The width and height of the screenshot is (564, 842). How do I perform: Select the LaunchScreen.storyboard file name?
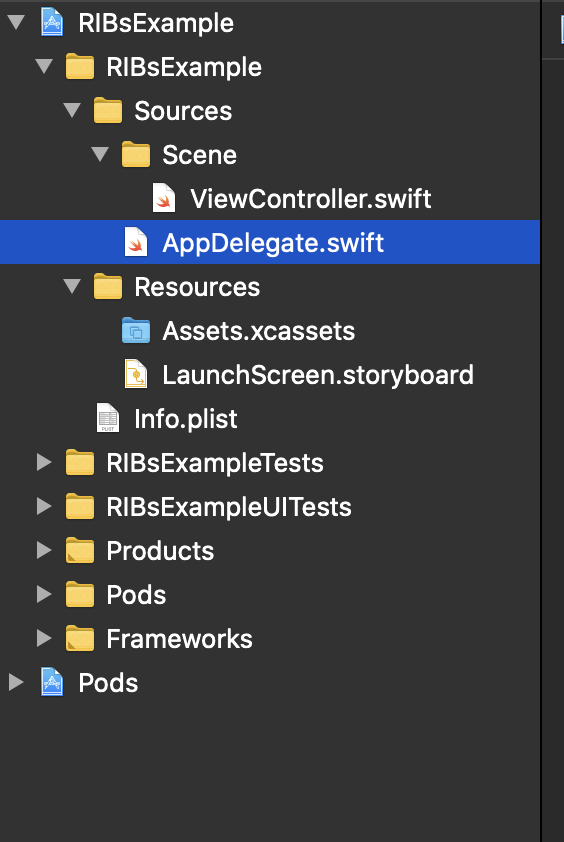318,375
